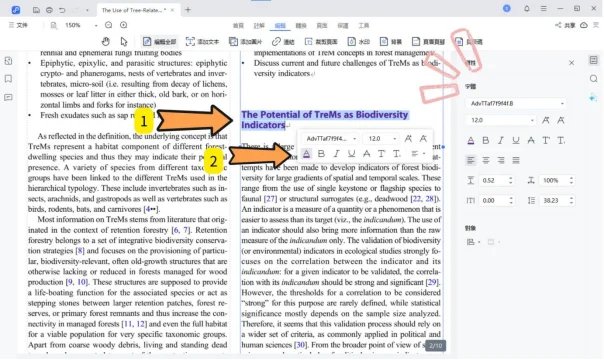Open the zoom level 150% dropdown
The image size is (604, 360).
(x=96, y=25)
